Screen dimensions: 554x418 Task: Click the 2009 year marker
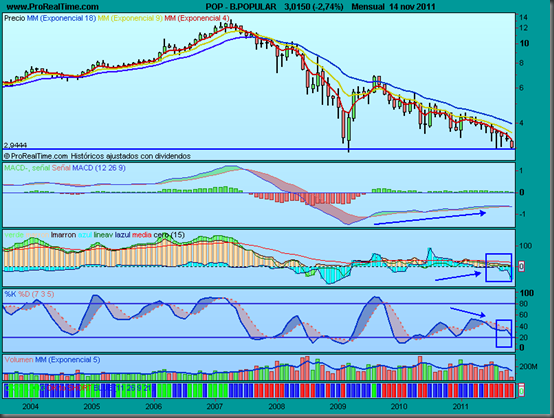pos(338,406)
